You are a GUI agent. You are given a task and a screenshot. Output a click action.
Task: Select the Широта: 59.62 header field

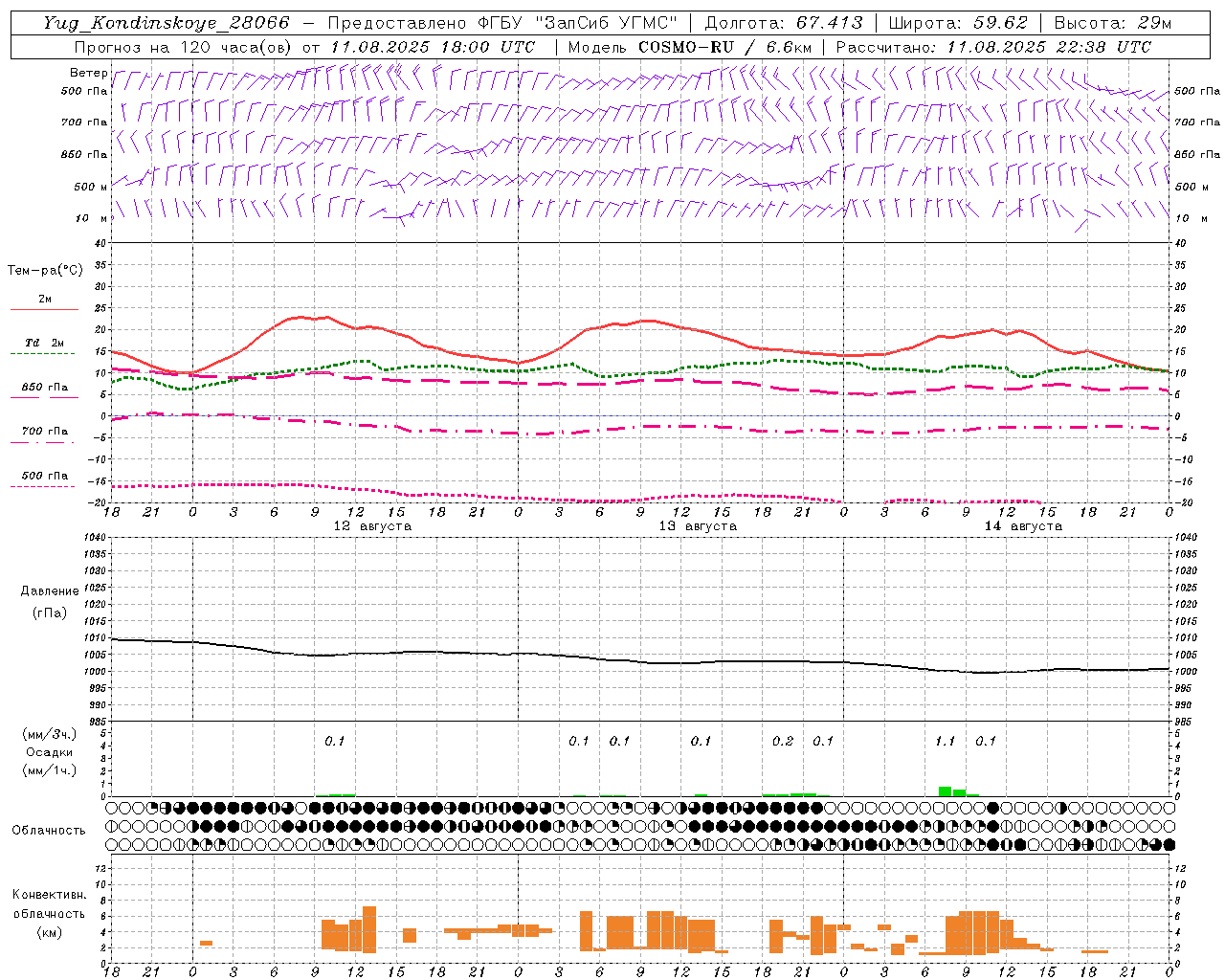tap(958, 23)
